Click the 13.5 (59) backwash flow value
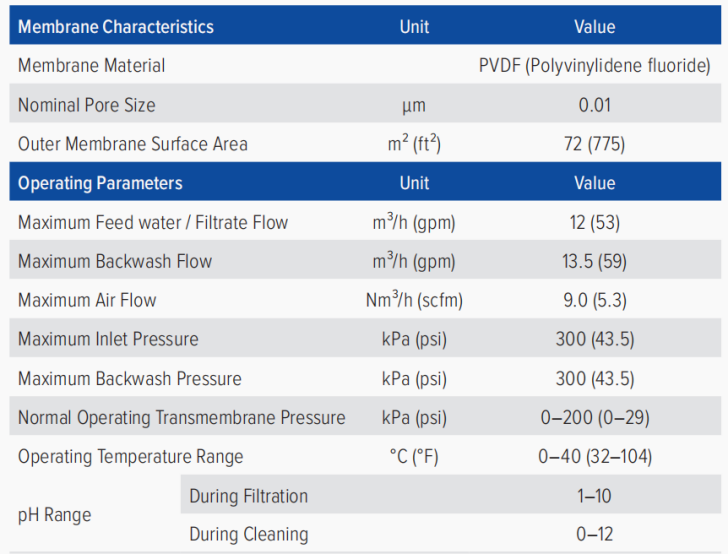 click(595, 262)
